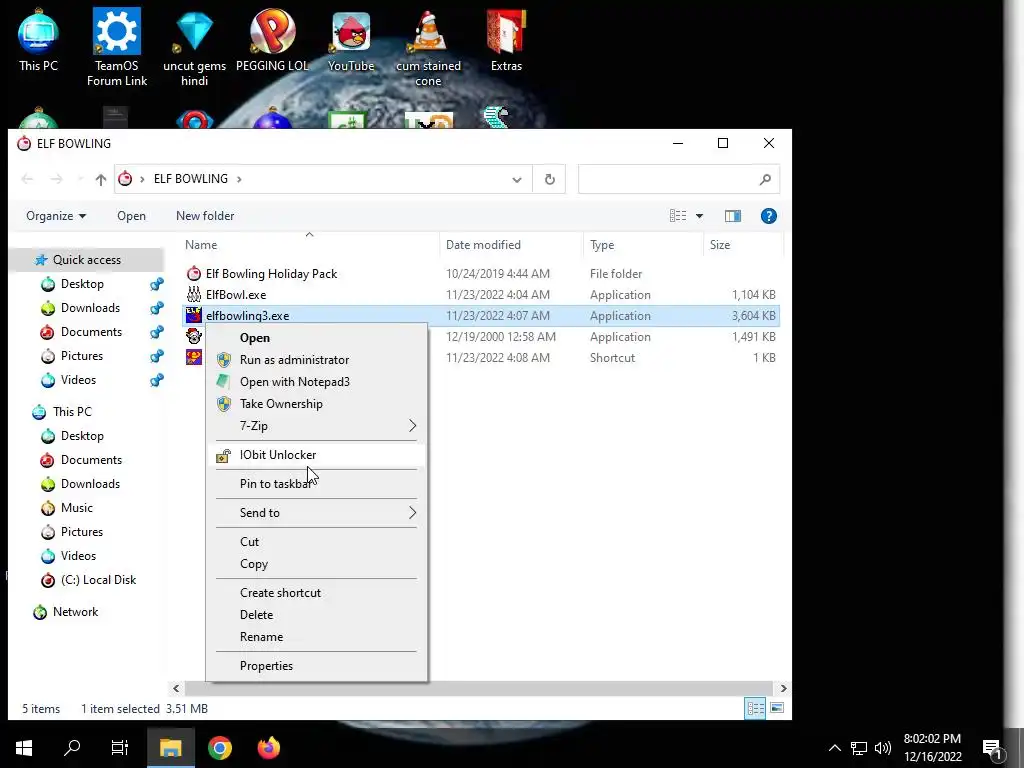Switch to large icons view in status bar
Screen dimensions: 1024x768
click(x=776, y=709)
